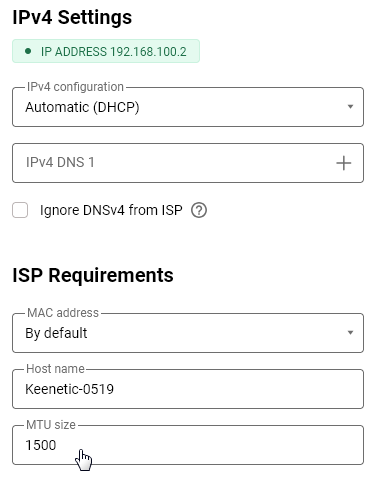Focus the IPv4 DNS 1 input field
Viewport: 380px width, 490px height.
(x=173, y=163)
